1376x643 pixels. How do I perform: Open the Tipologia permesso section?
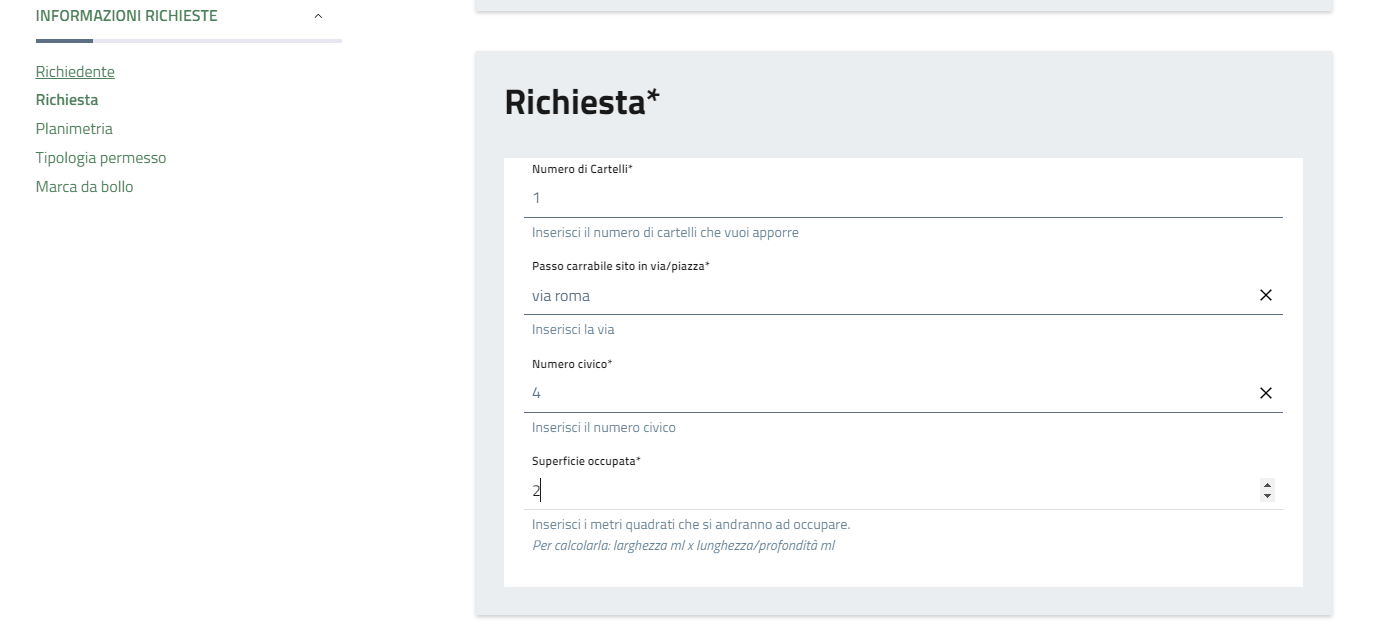(101, 158)
